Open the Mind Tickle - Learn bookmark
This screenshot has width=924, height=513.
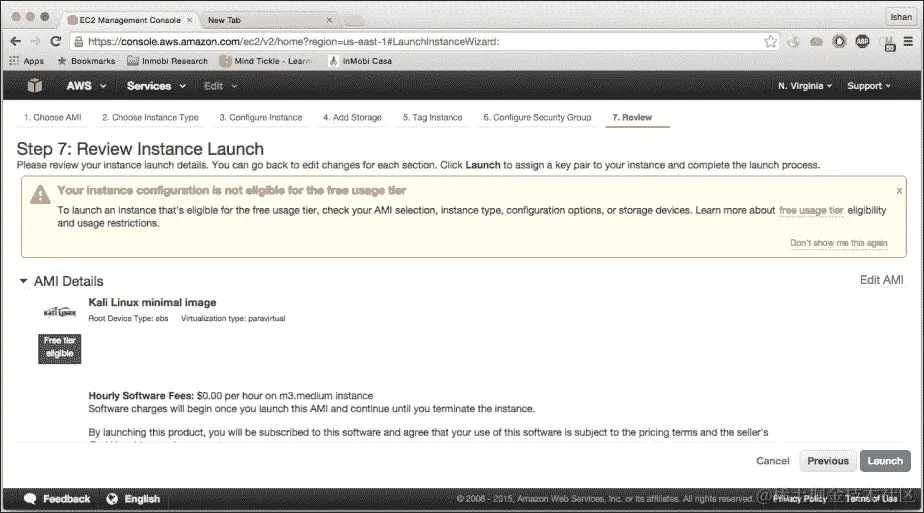(x=266, y=61)
